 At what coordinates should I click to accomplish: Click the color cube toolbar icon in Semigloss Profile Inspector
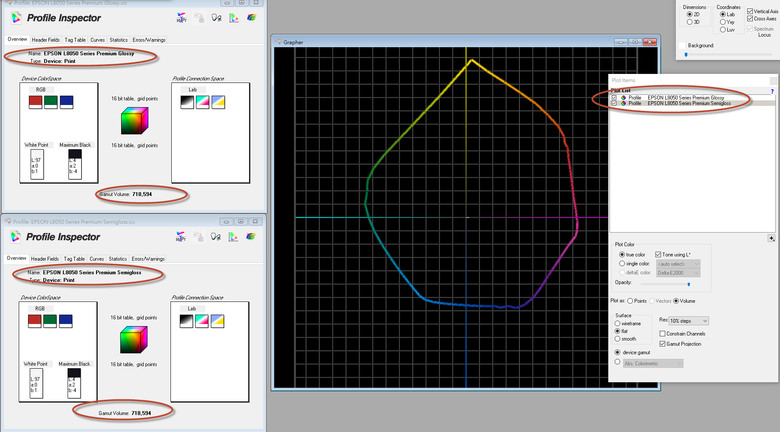[251, 236]
